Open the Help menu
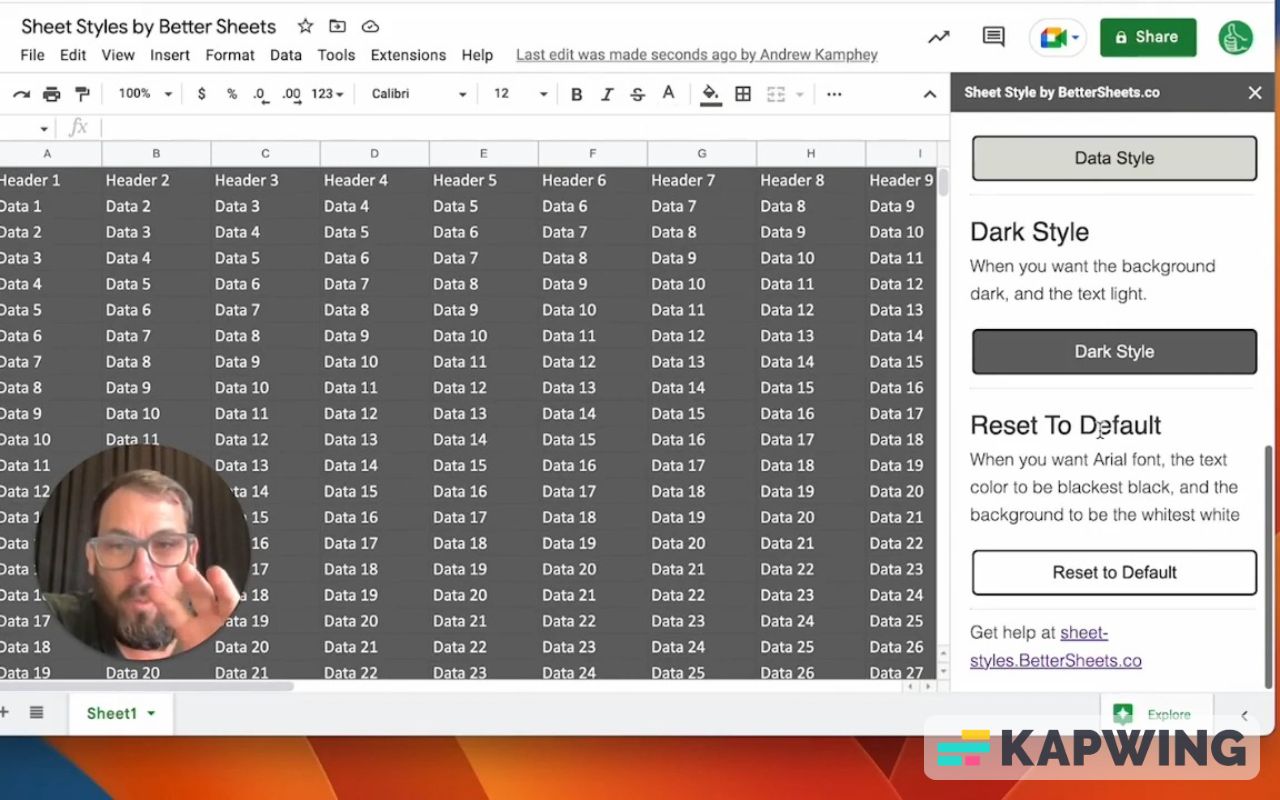 point(477,55)
